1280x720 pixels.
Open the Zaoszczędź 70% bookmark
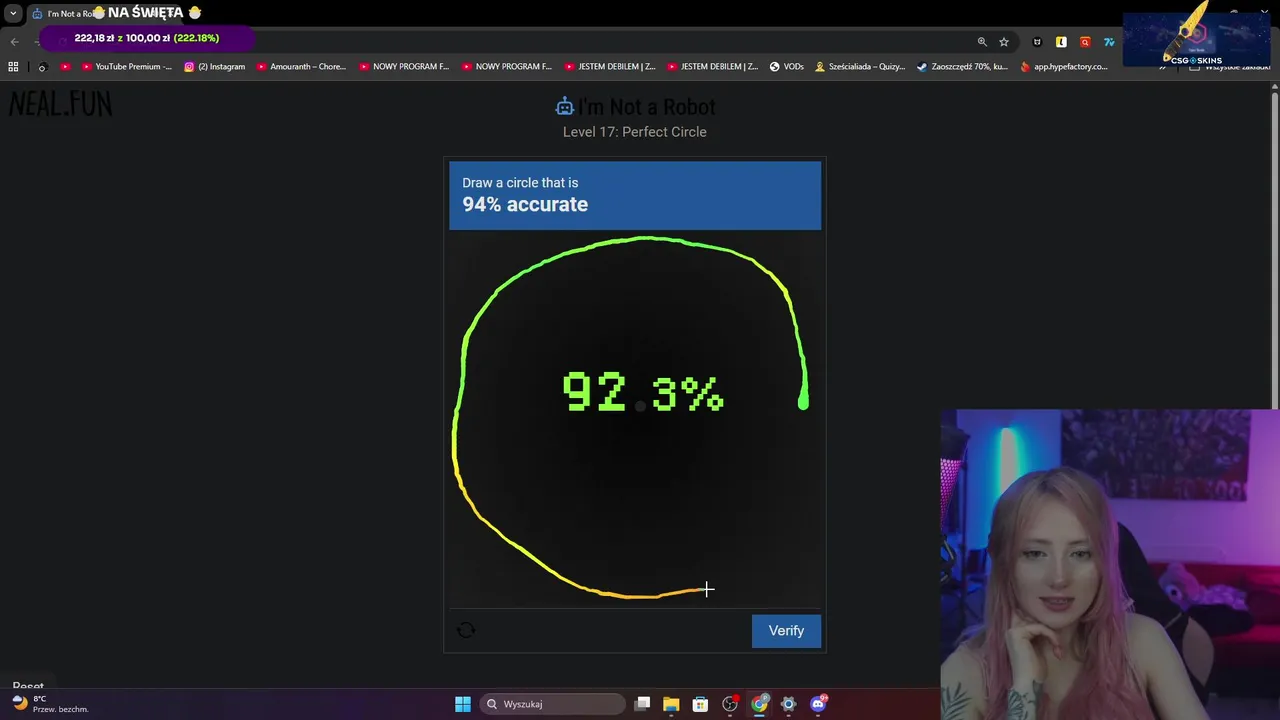[x=962, y=67]
